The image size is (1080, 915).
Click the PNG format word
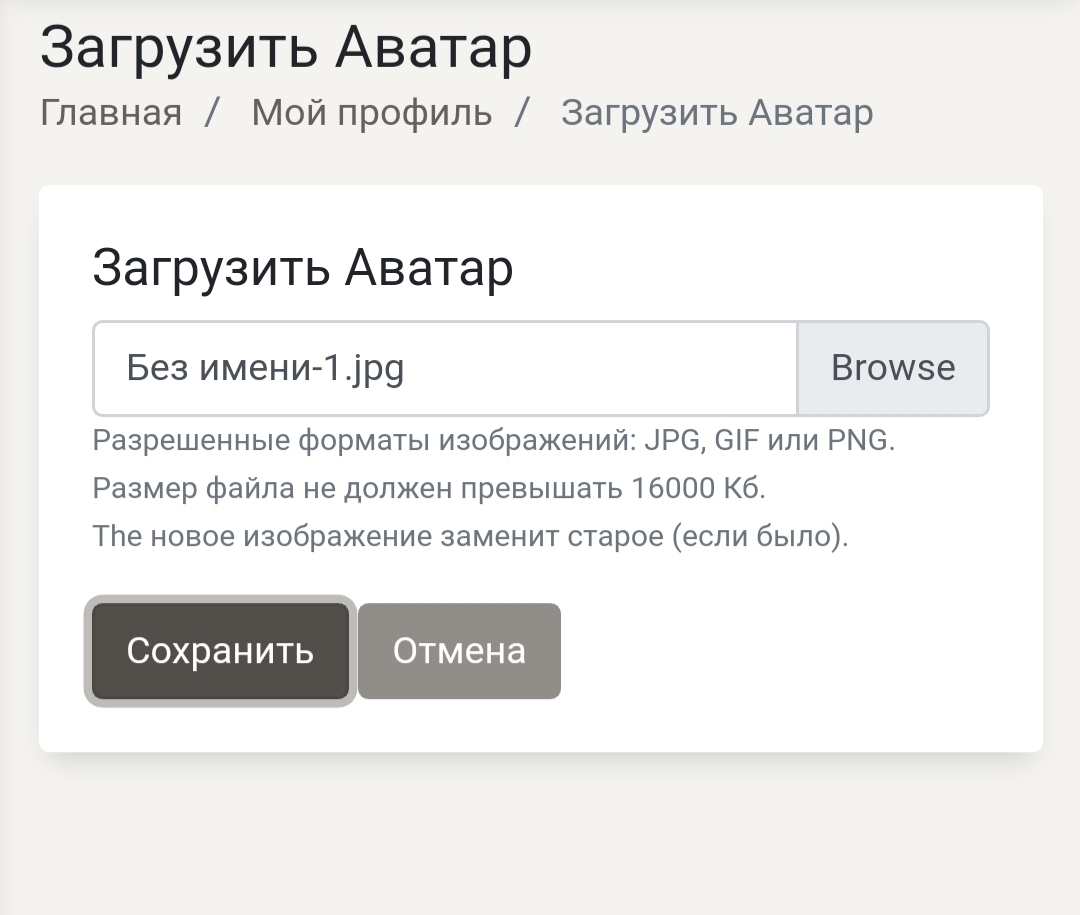pyautogui.click(x=858, y=440)
